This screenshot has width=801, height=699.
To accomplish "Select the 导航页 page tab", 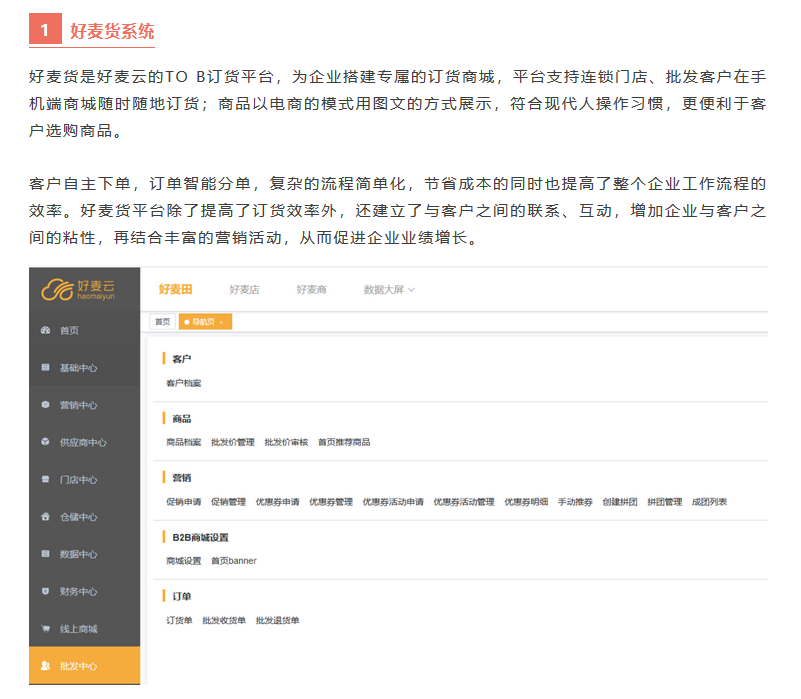I will click(x=203, y=322).
